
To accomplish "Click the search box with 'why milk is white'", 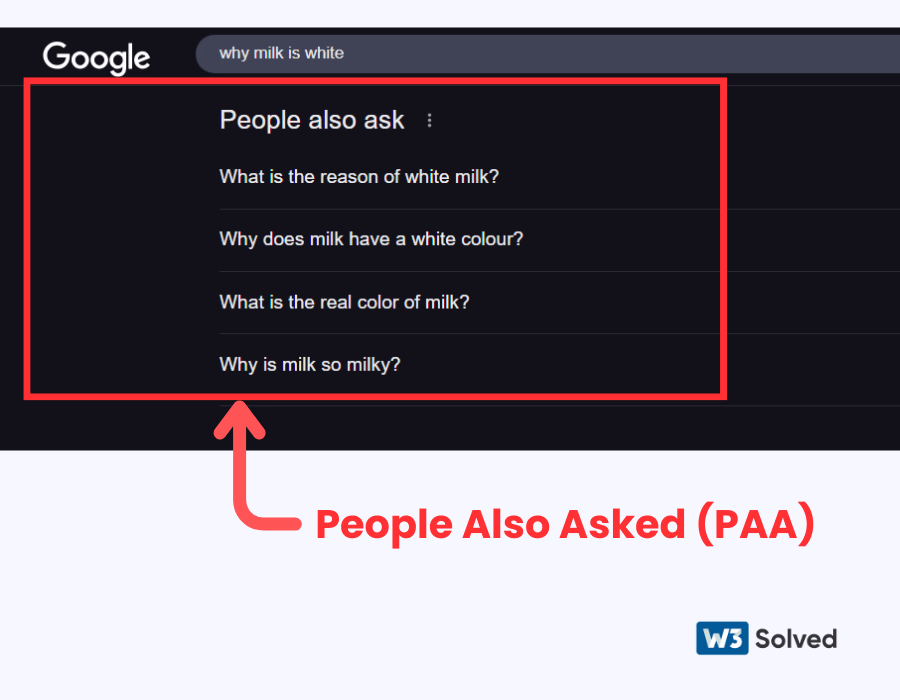I will (548, 53).
